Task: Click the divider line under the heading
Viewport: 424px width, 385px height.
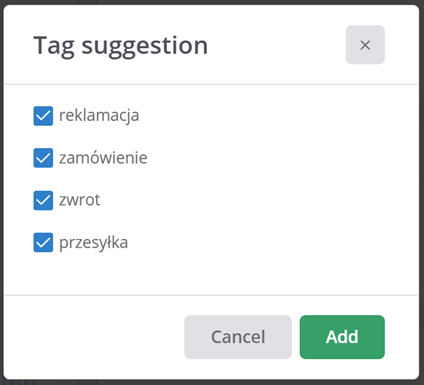Action: click(x=211, y=84)
